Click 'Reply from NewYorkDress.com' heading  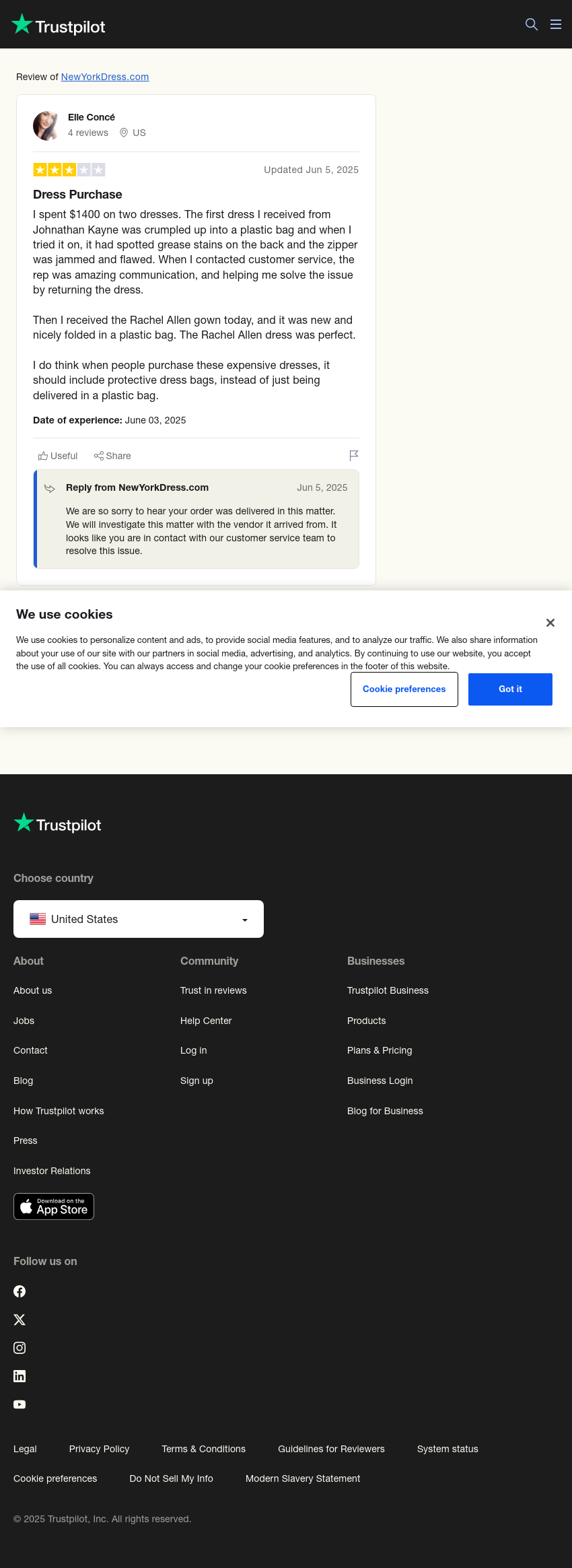tap(137, 487)
